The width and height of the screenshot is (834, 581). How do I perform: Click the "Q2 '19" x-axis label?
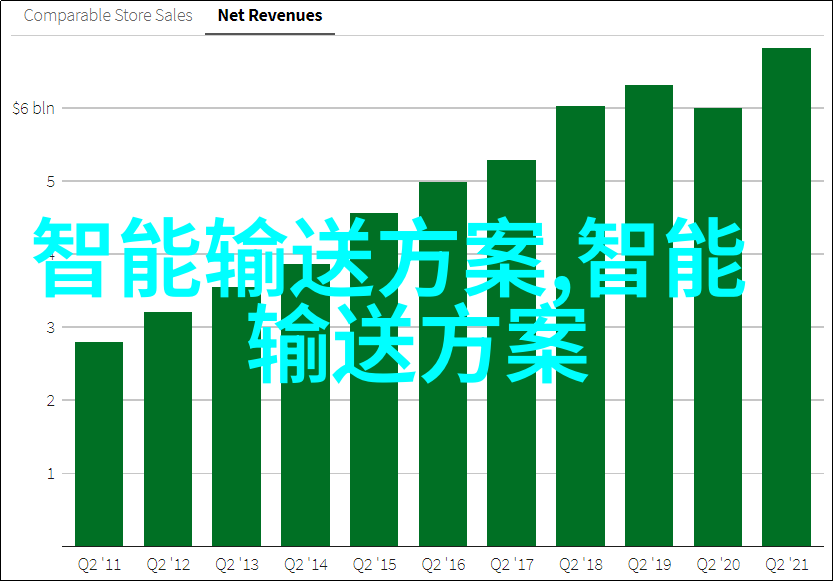(649, 565)
